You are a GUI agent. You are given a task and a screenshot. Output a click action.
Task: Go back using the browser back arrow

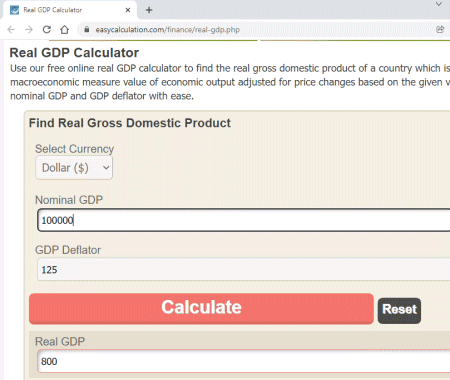(x=11, y=30)
